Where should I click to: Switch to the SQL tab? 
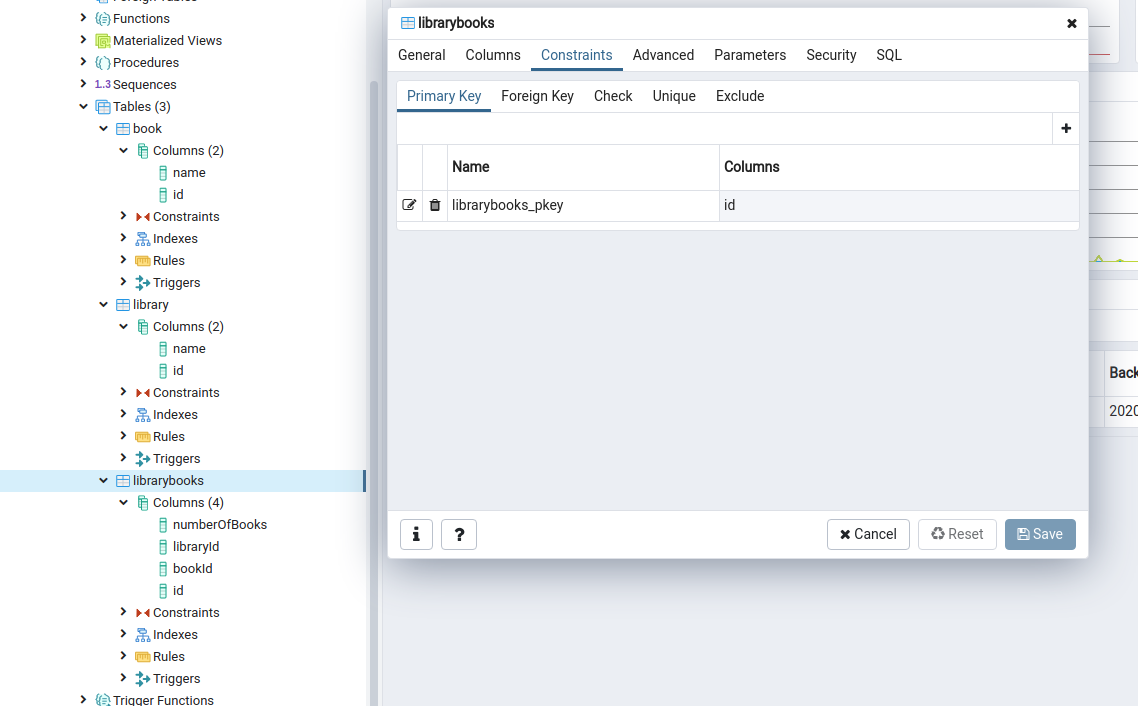pyautogui.click(x=888, y=55)
